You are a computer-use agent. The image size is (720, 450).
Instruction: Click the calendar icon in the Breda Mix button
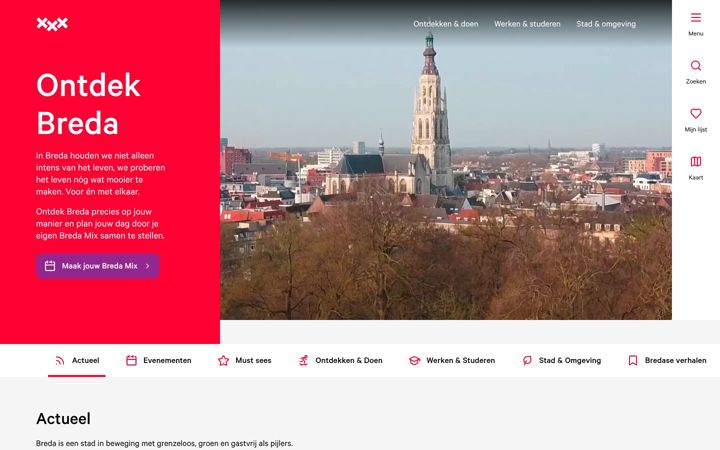(x=50, y=266)
